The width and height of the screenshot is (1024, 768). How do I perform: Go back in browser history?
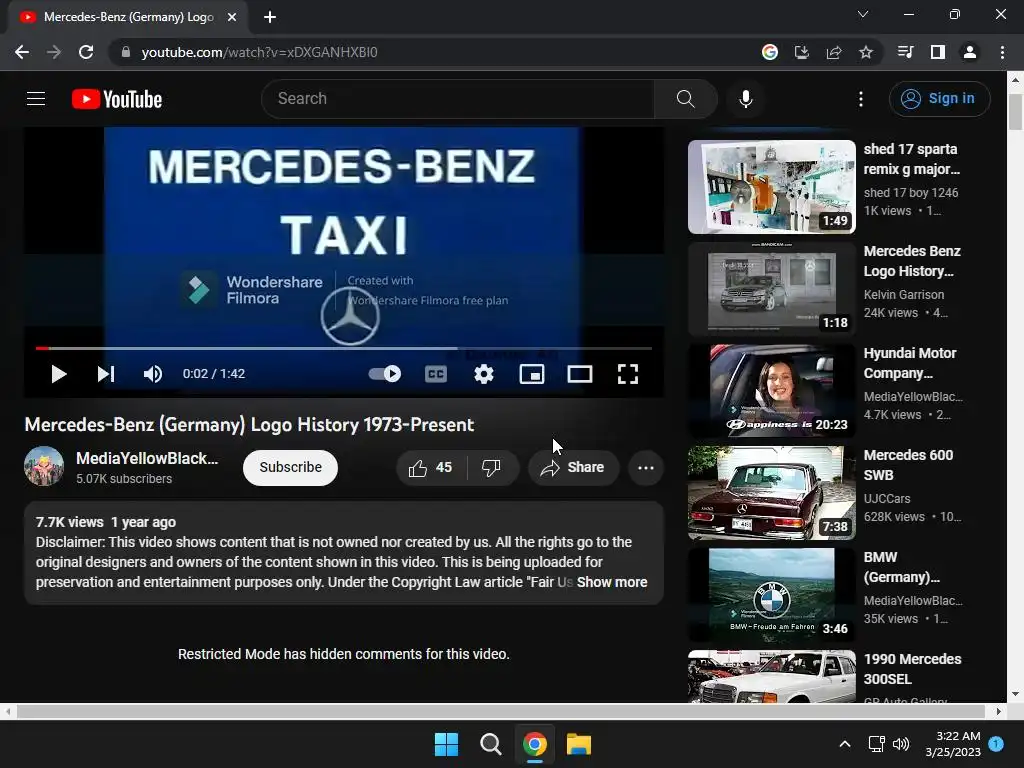coord(22,52)
